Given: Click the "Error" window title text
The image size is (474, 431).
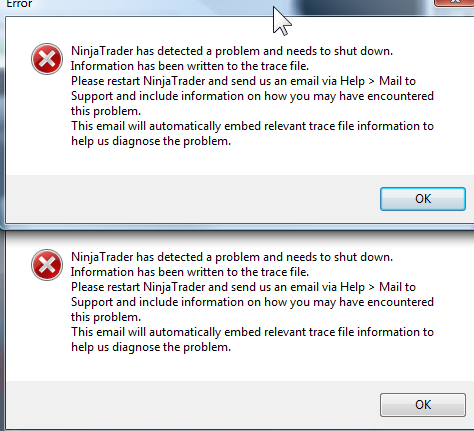Looking at the screenshot, I should pyautogui.click(x=19, y=4).
